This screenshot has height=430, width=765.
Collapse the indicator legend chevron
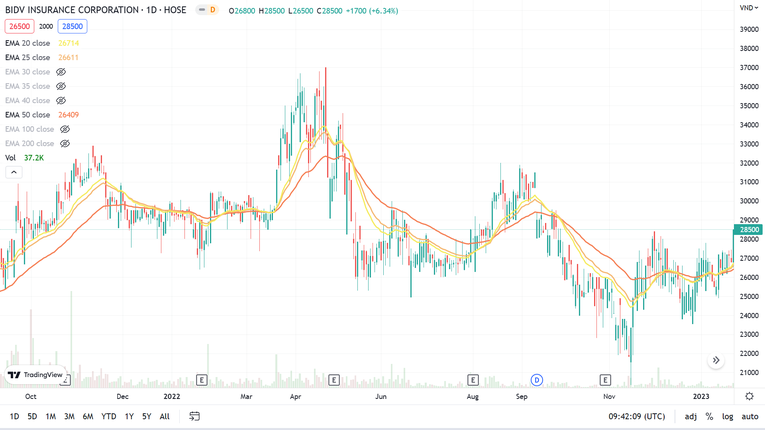pos(14,172)
